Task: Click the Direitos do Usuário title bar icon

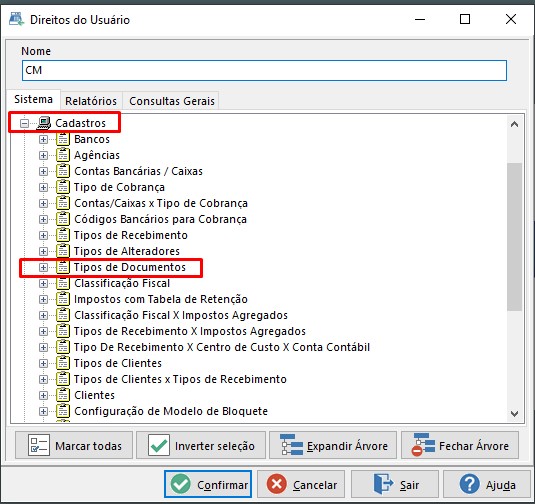Action: 16,19
